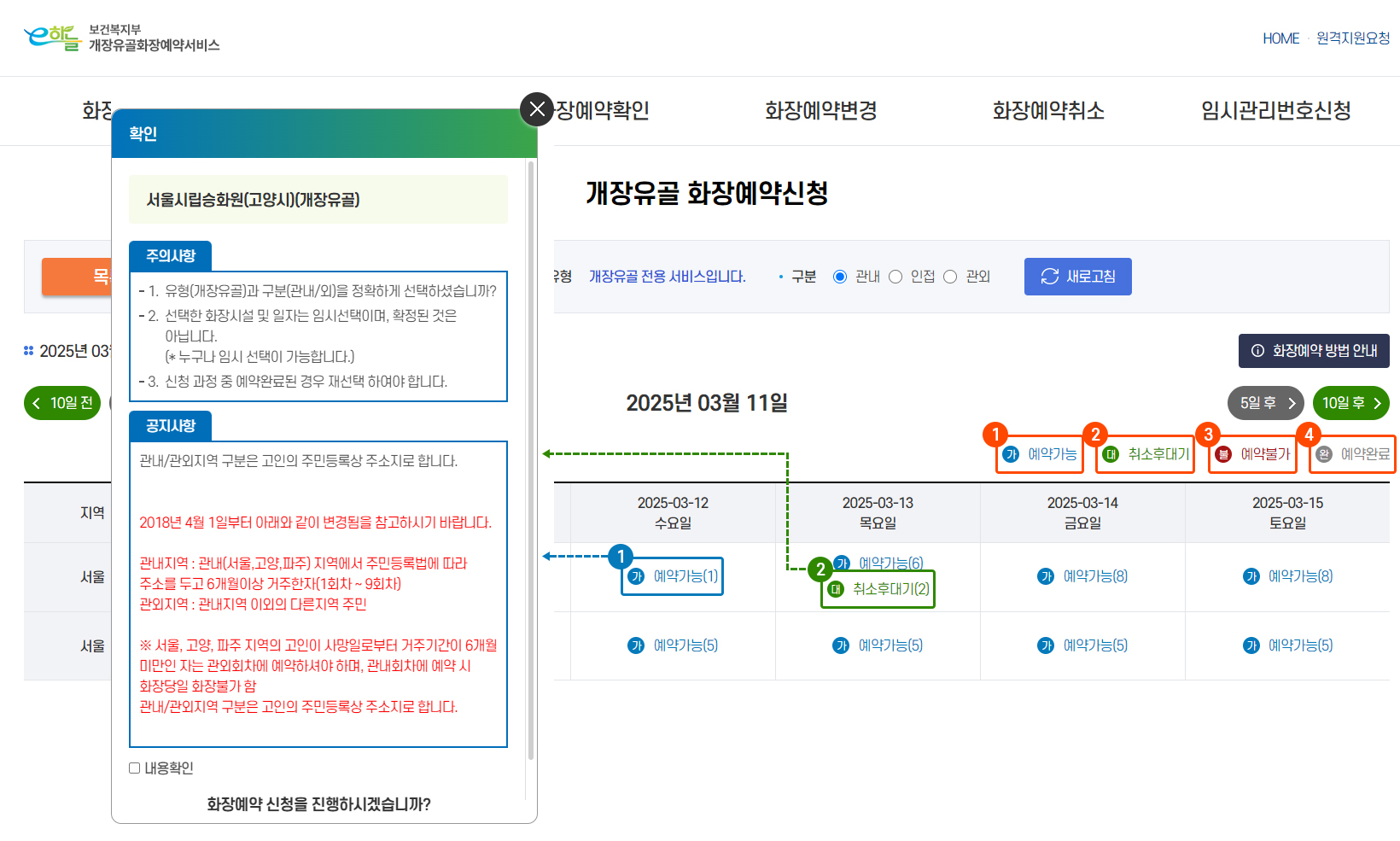Click info icon in 화장예약 방법 안내
The width and height of the screenshot is (1400, 841).
pyautogui.click(x=1257, y=351)
